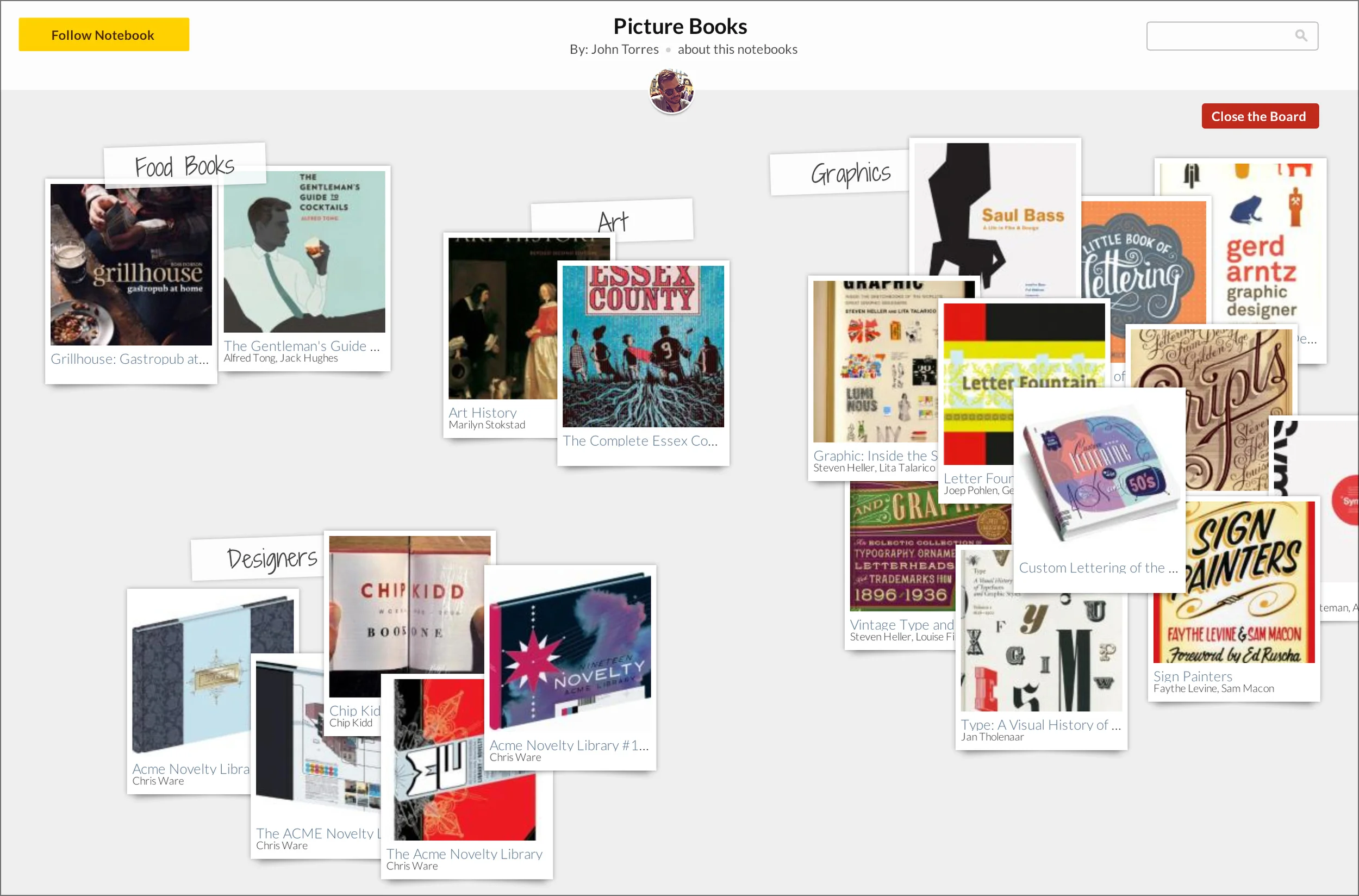Click Custom Lettering of the ... title
The height and width of the screenshot is (896, 1359).
(1099, 568)
